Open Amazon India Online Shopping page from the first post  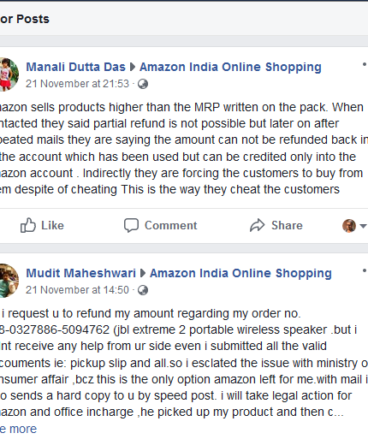tap(230, 67)
